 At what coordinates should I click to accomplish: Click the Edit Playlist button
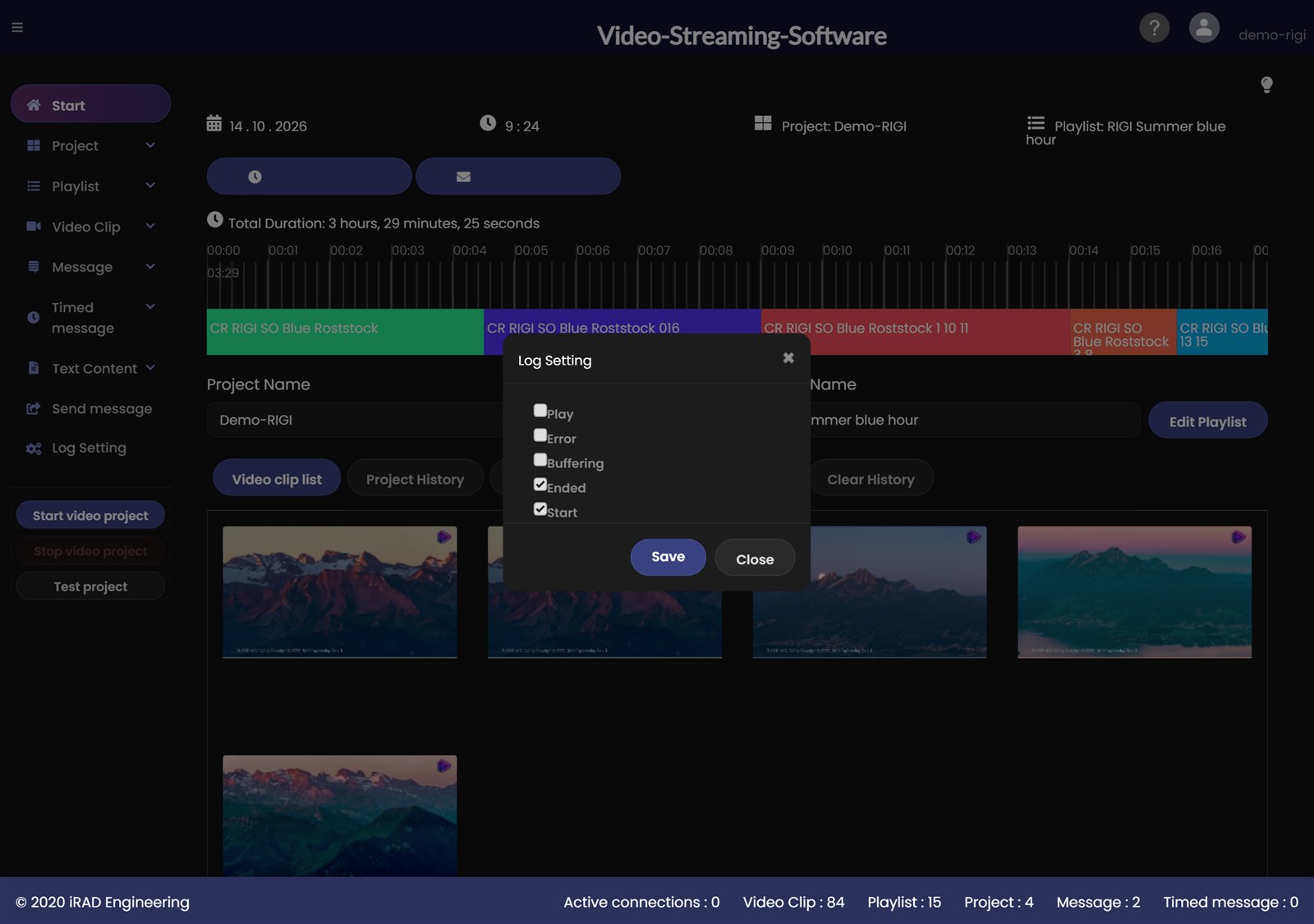click(x=1207, y=421)
